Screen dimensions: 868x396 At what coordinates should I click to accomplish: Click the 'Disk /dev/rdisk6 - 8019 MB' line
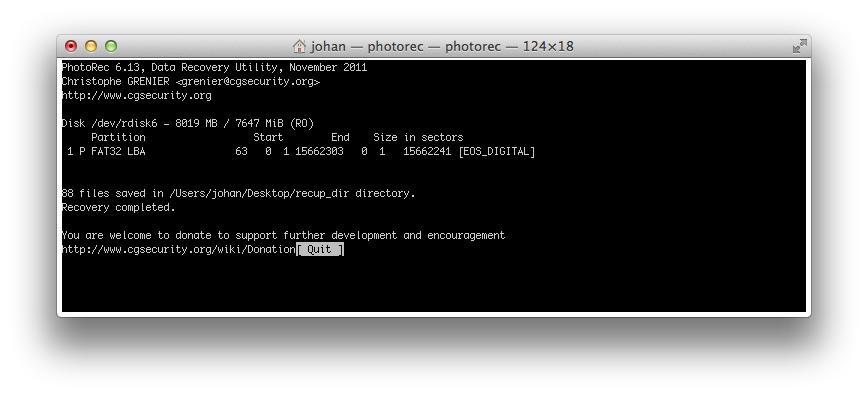point(188,124)
